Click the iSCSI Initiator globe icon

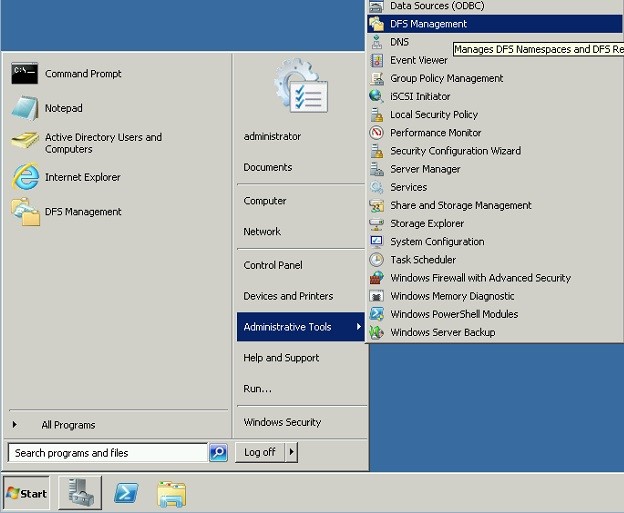click(376, 96)
